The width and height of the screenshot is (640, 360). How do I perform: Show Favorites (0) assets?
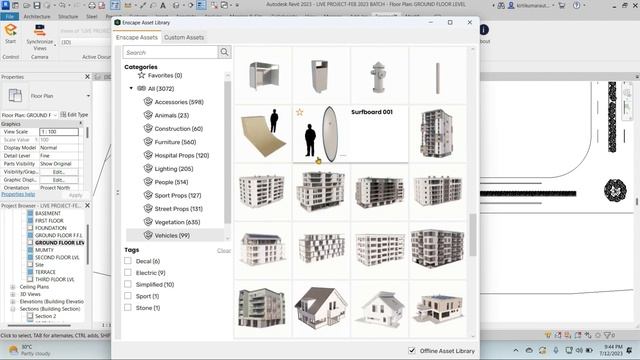[165, 76]
